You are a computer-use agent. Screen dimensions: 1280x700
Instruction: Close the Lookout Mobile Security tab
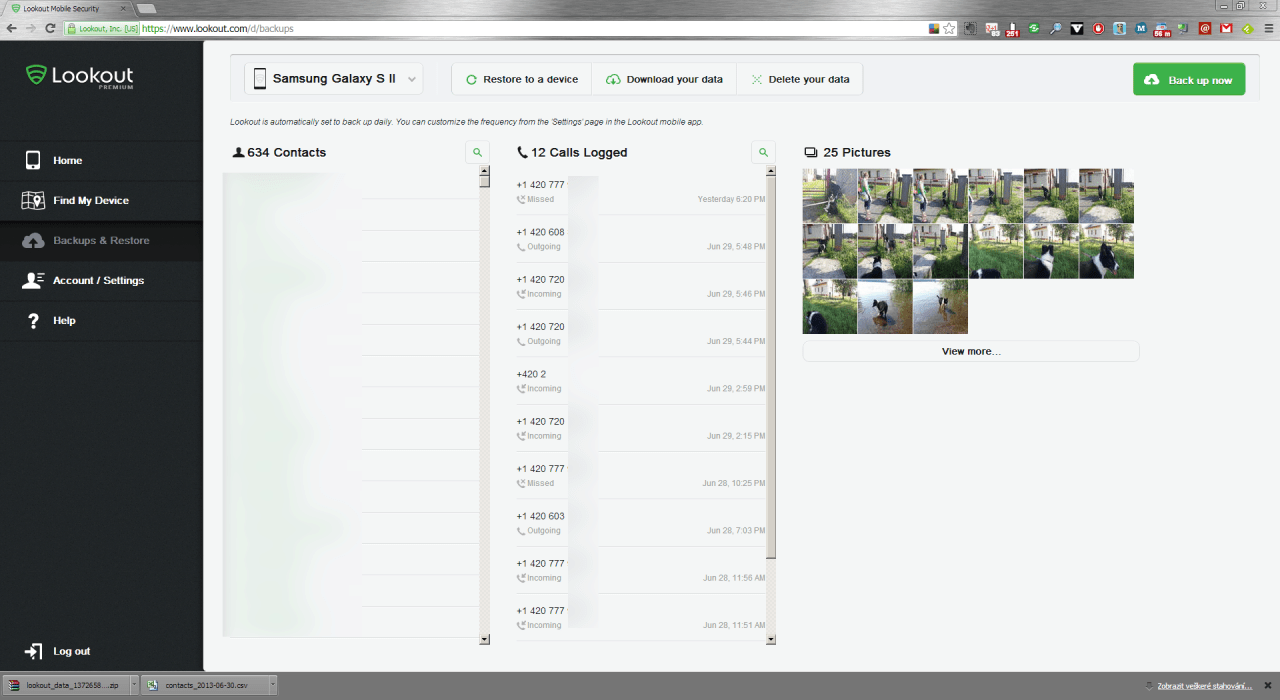(x=121, y=8)
